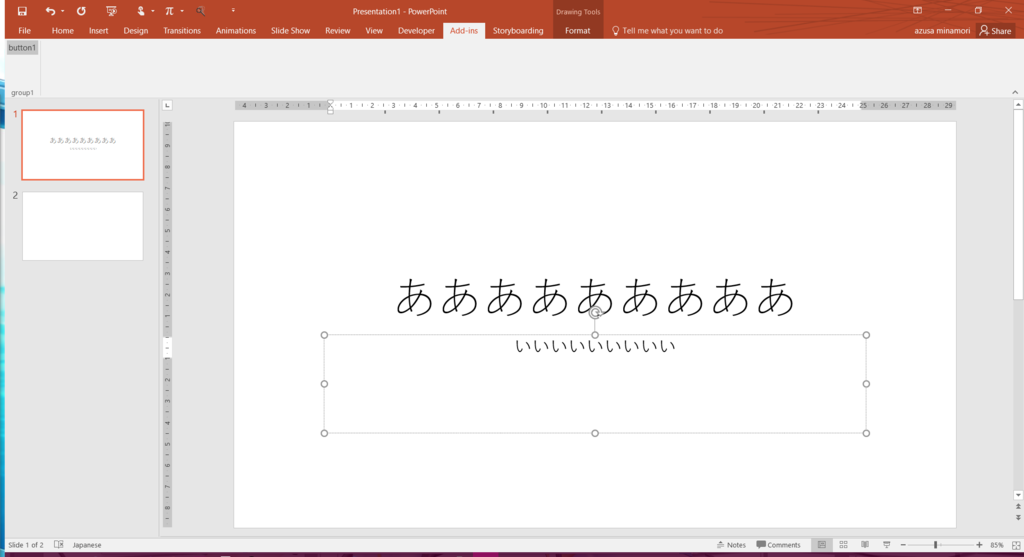Viewport: 1024px width, 557px height.
Task: Open the undo history dropdown arrow
Action: (63, 11)
